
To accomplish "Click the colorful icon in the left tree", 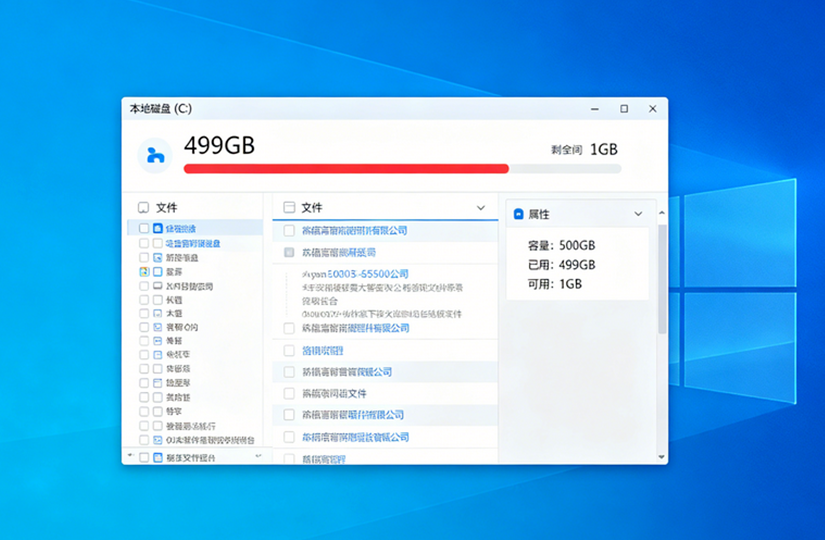I will click(x=144, y=272).
